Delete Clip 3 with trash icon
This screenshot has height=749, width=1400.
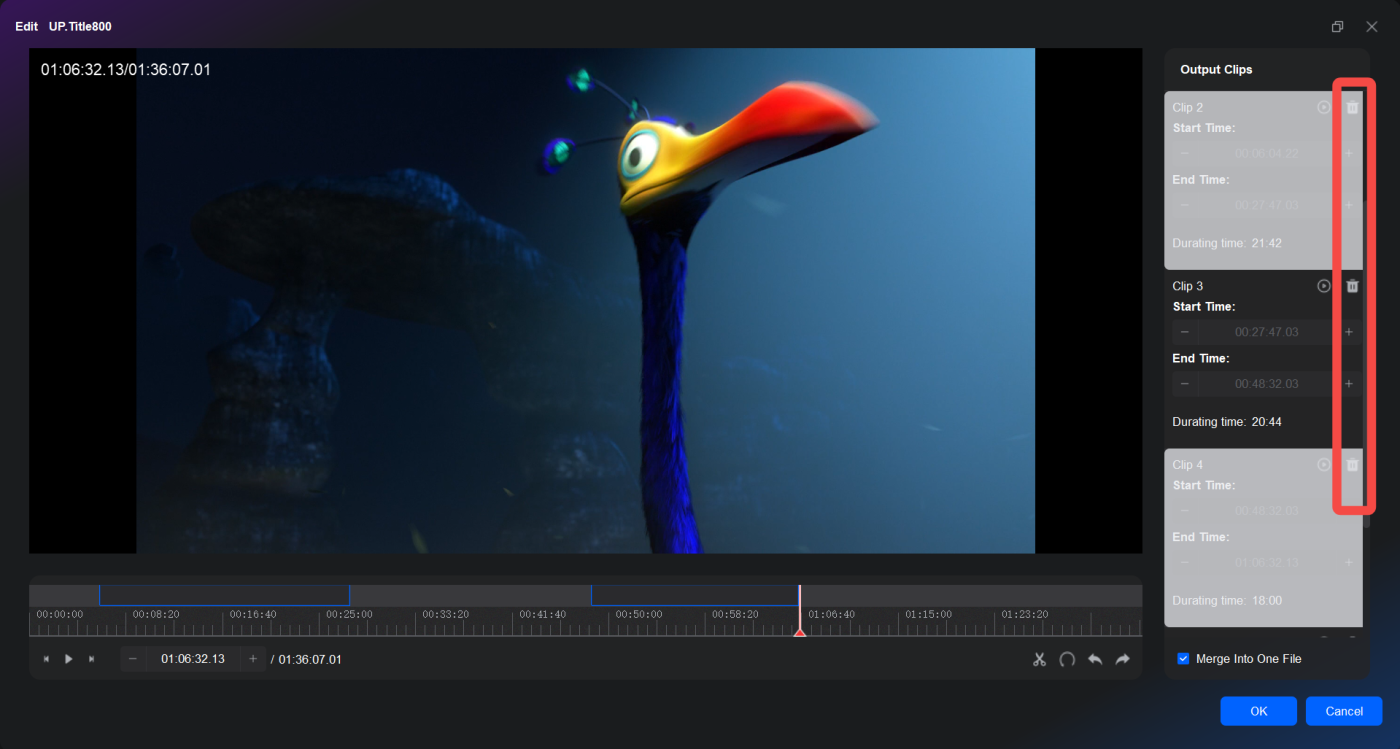tap(1352, 286)
